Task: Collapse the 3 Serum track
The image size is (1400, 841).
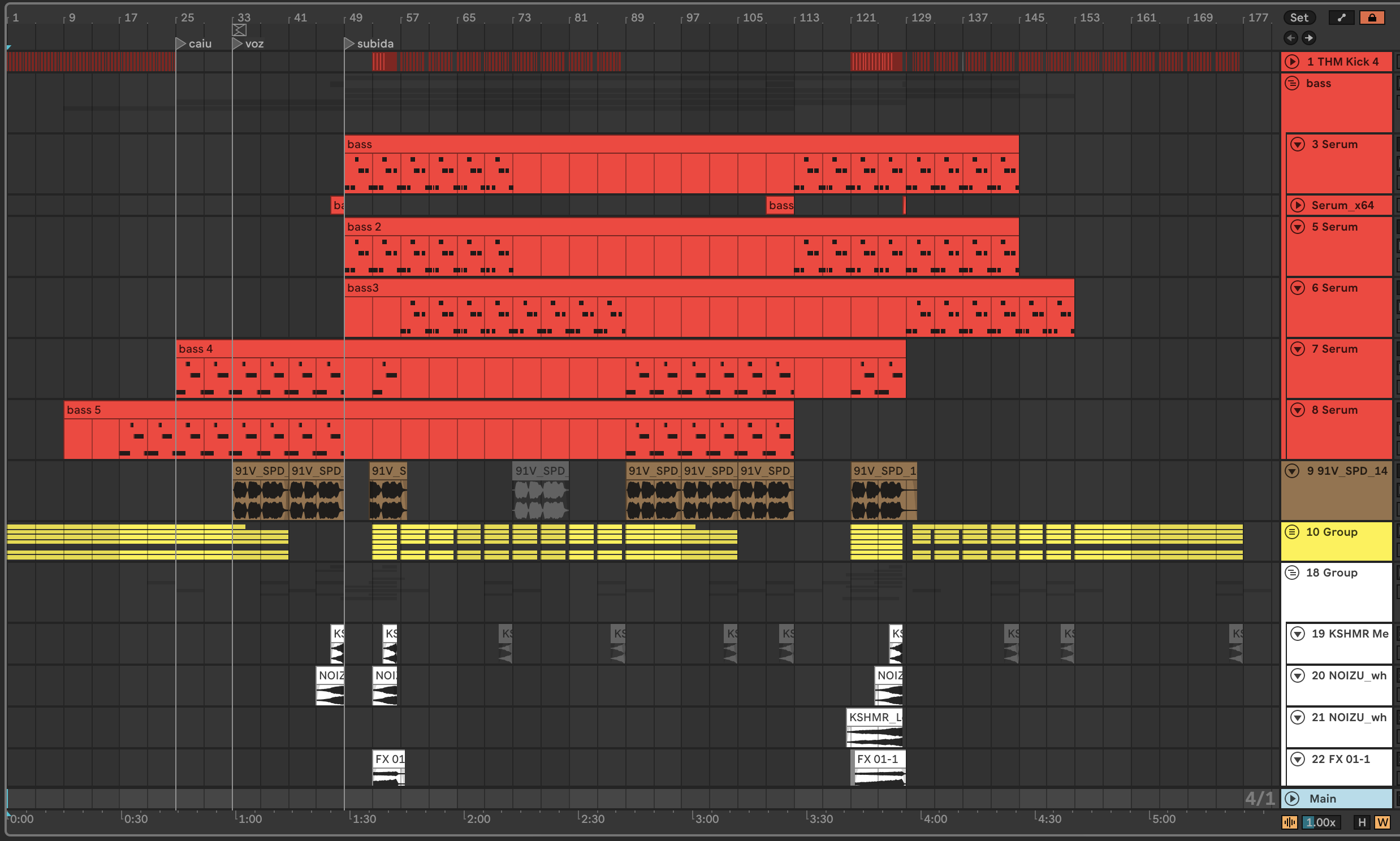Action: [1298, 145]
